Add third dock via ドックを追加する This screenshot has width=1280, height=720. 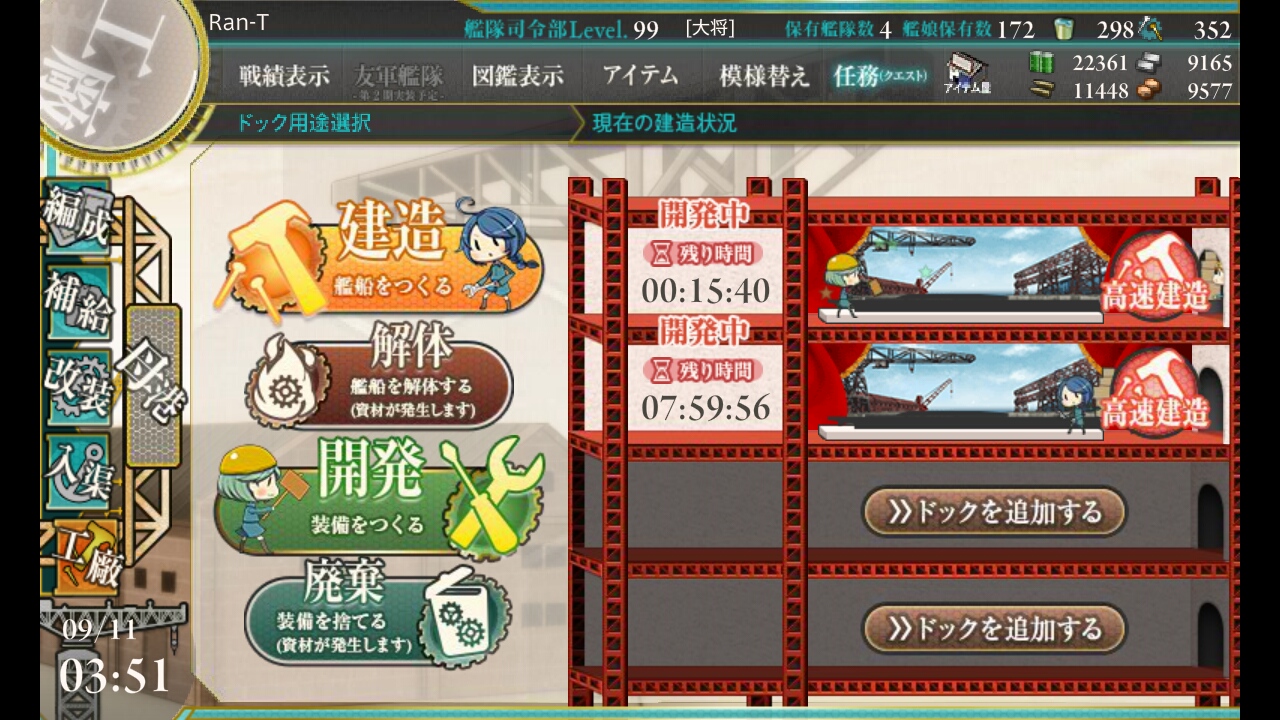pyautogui.click(x=994, y=512)
